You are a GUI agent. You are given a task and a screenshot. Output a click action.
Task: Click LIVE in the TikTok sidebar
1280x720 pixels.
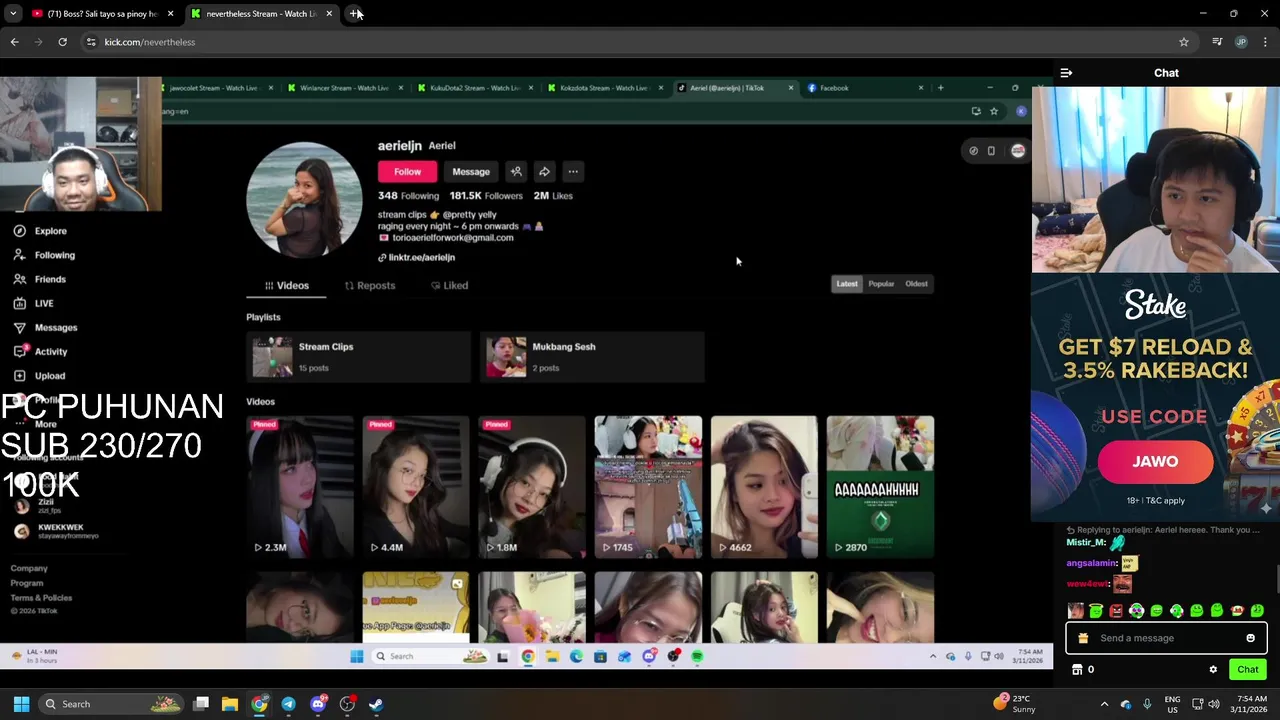34,303
